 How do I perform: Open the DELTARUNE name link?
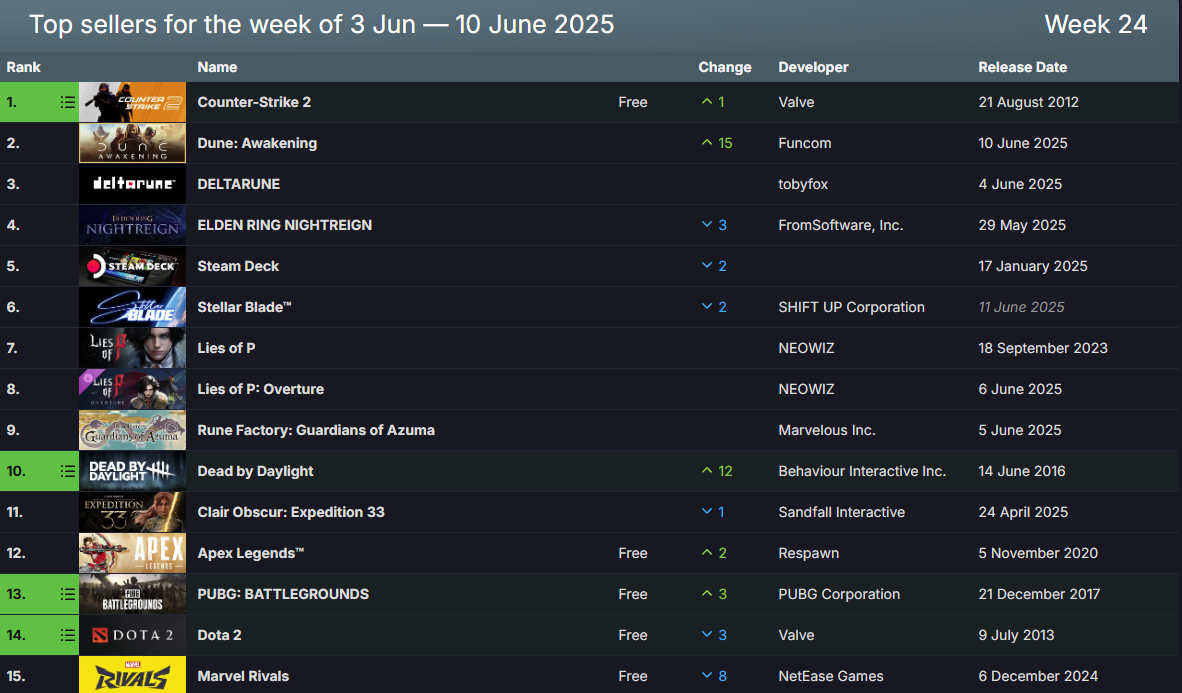238,184
